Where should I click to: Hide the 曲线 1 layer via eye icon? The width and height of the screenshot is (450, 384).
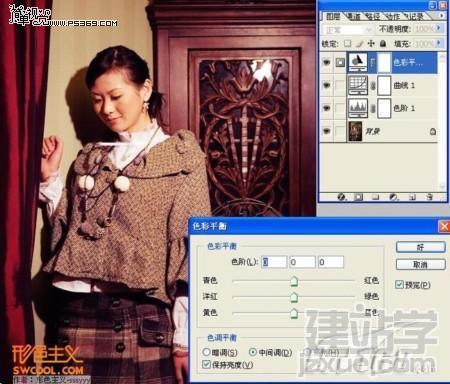coord(327,85)
